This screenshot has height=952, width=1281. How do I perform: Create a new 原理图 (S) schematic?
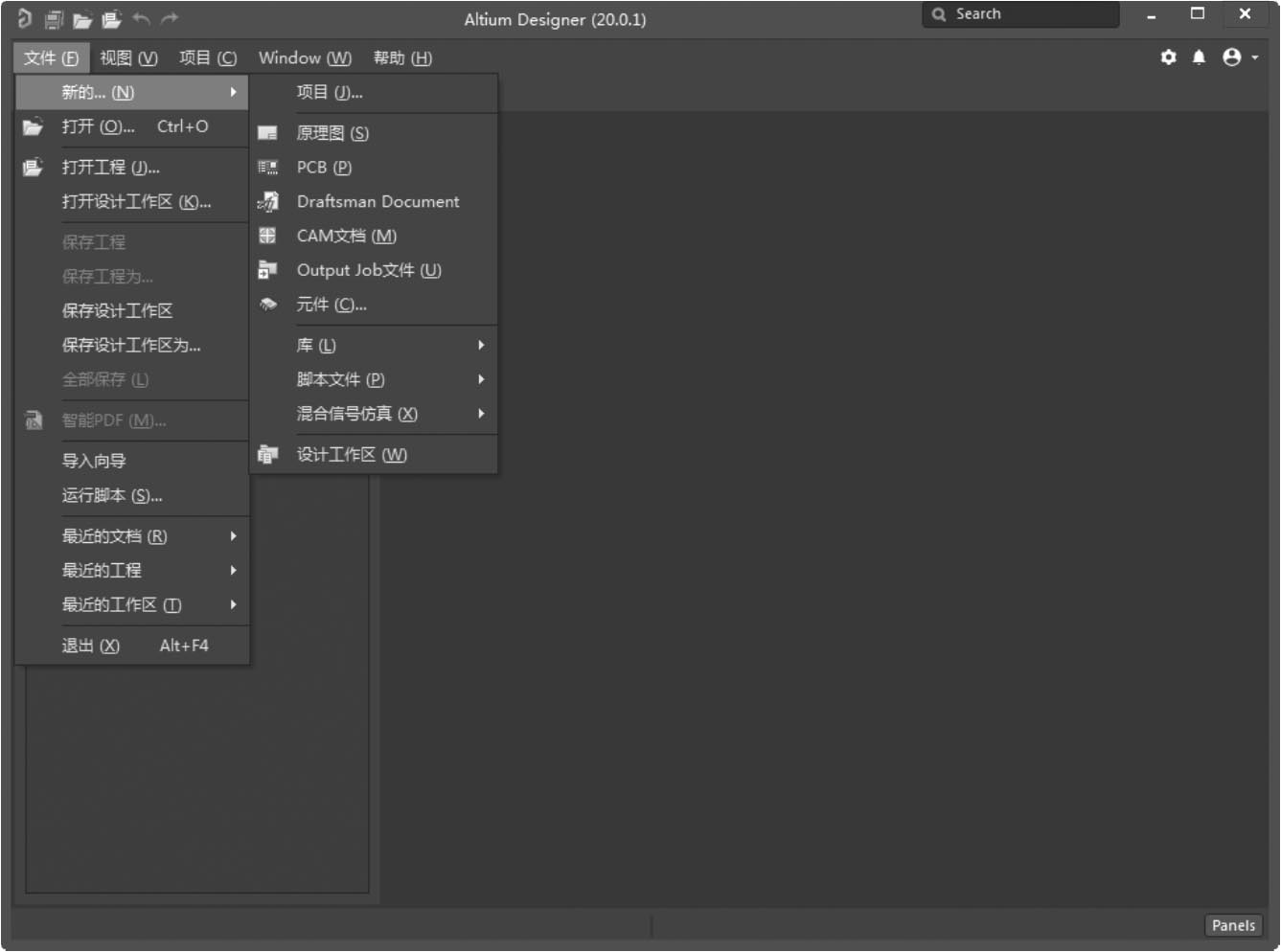pyautogui.click(x=374, y=133)
